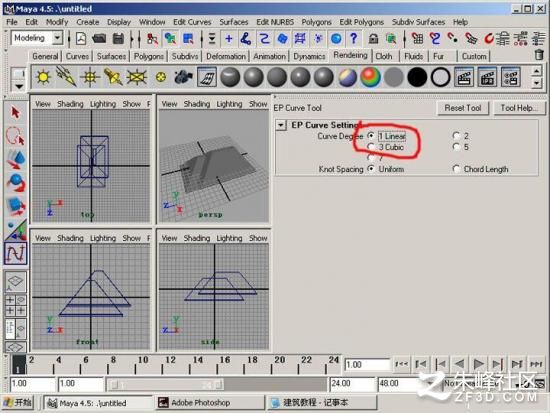550x413 pixels.
Task: Switch to the Polygons shelf tab
Action: point(148,56)
